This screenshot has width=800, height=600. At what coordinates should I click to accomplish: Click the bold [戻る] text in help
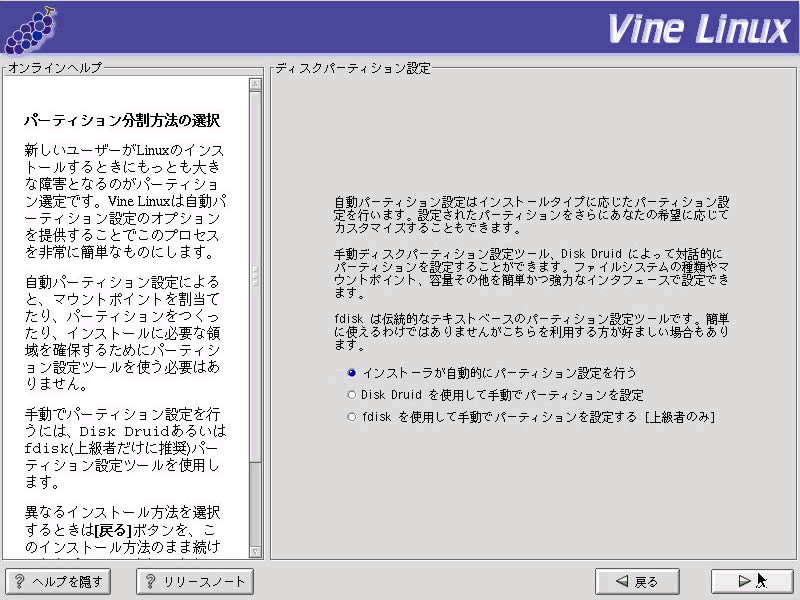(113, 530)
